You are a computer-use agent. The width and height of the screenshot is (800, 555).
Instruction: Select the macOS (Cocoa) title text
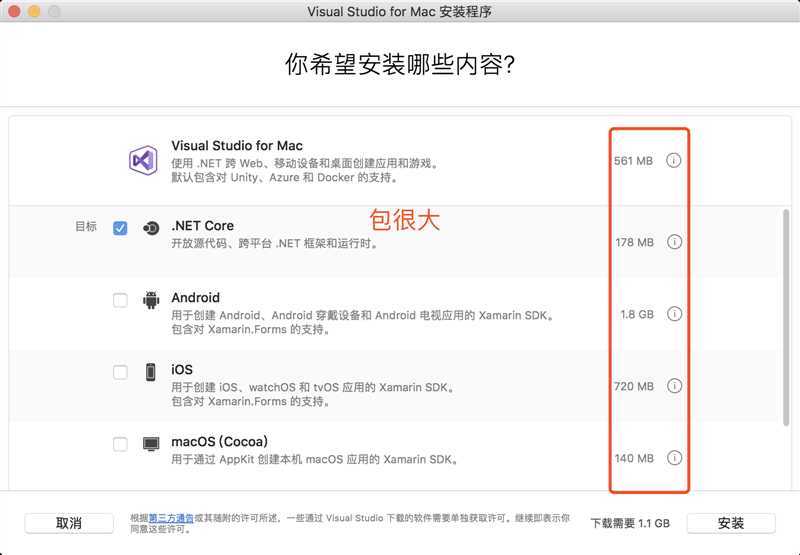pos(219,441)
